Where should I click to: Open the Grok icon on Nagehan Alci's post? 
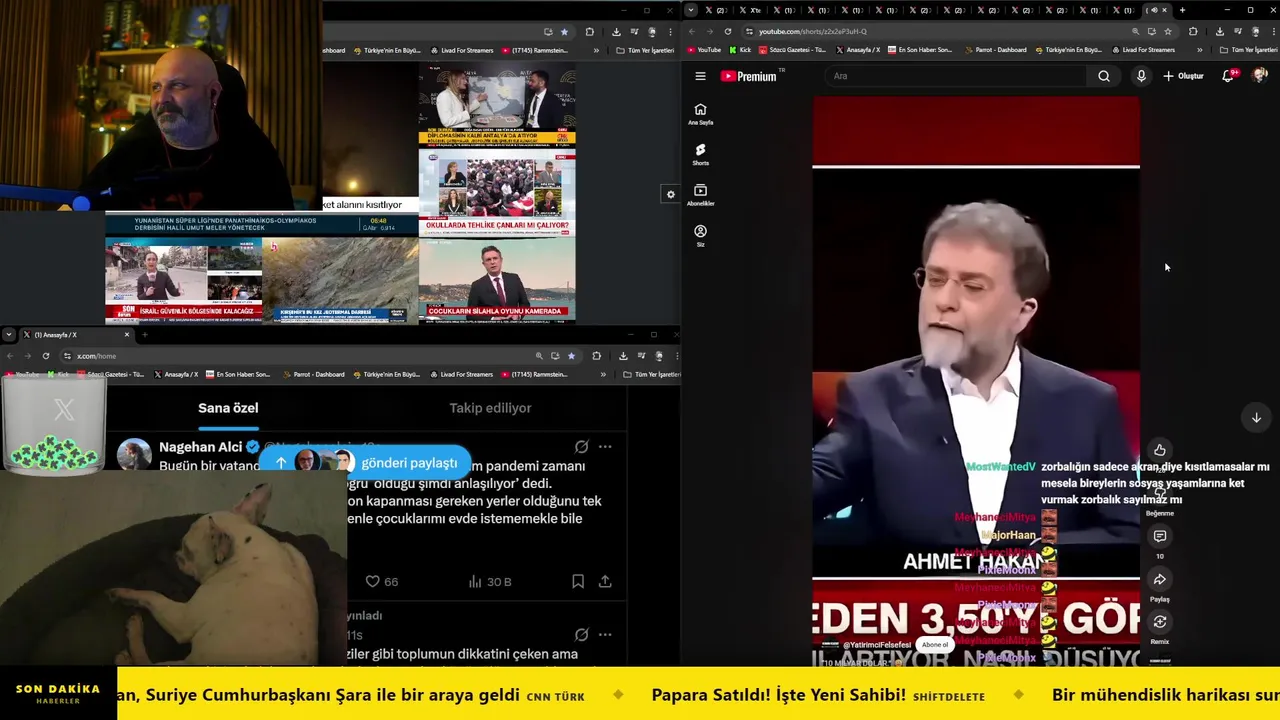coord(581,447)
